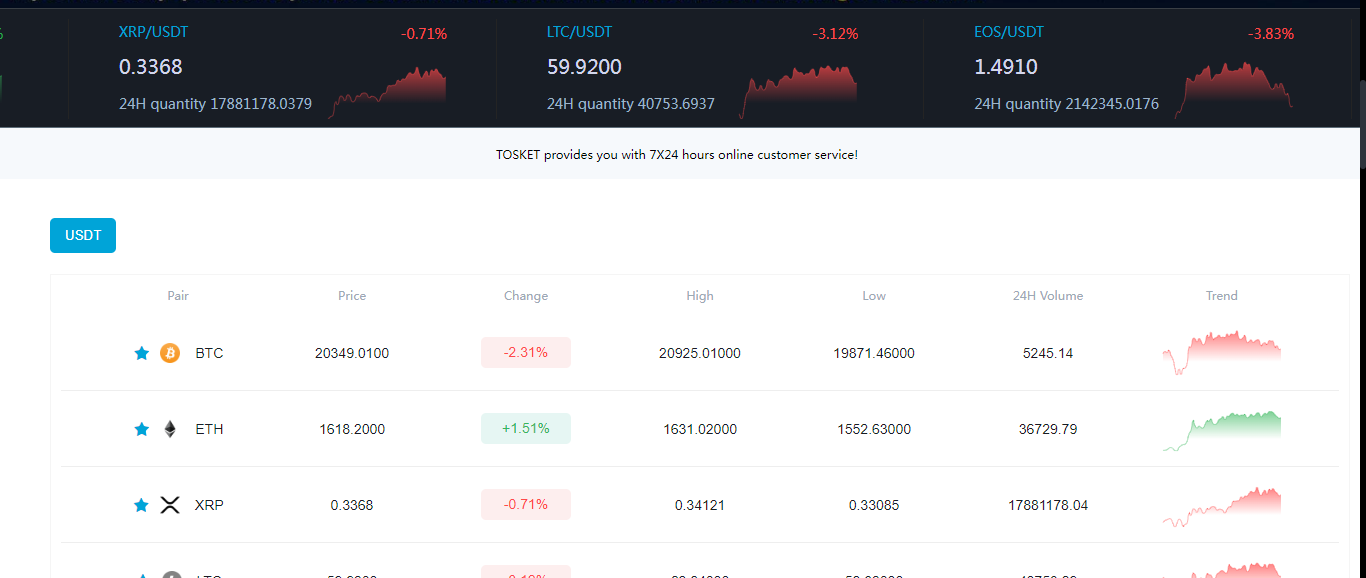This screenshot has width=1366, height=578.
Task: Click the XRP -0.71% change badge
Action: click(526, 505)
